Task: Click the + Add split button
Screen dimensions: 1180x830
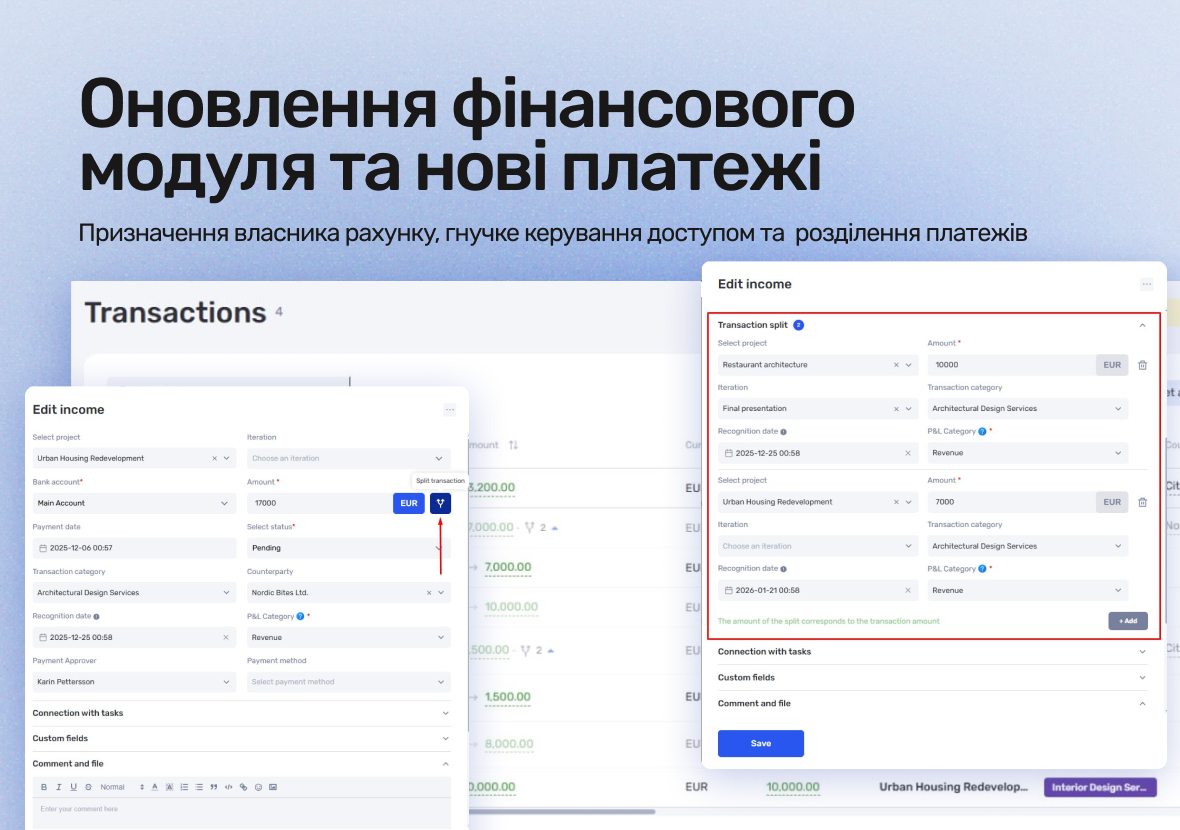Action: 1127,621
